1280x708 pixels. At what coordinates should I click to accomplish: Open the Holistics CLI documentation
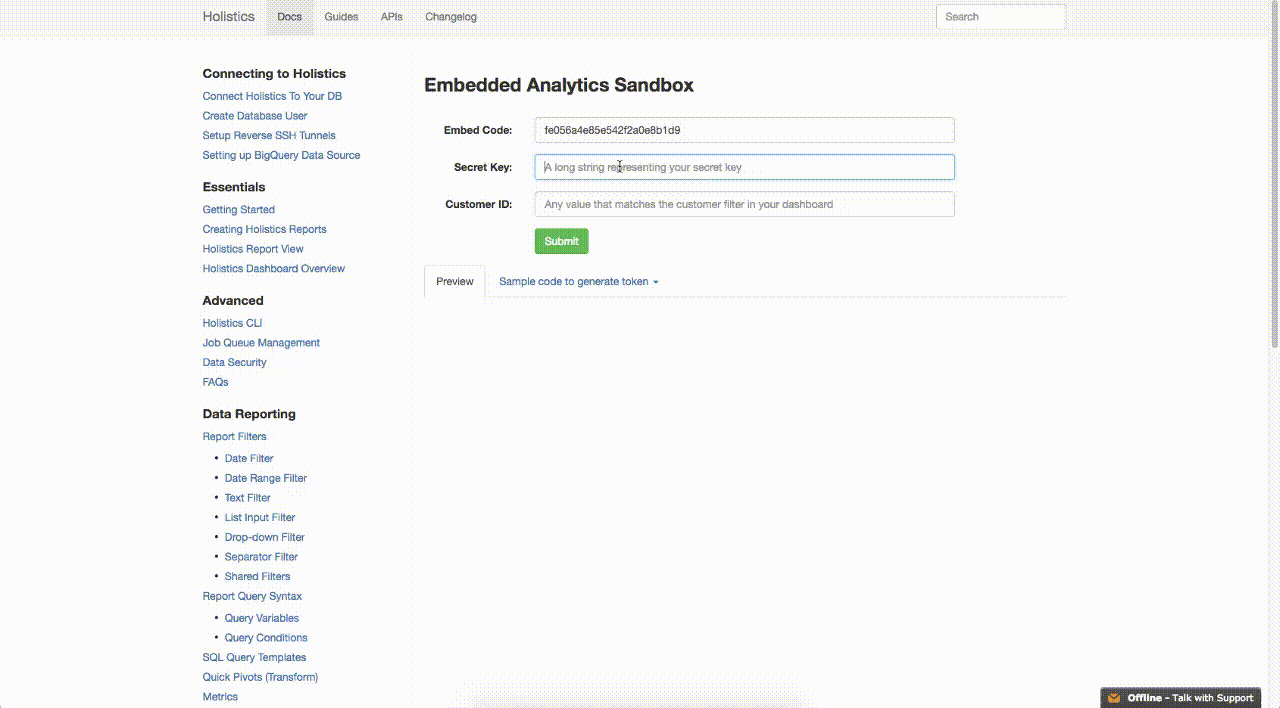232,322
